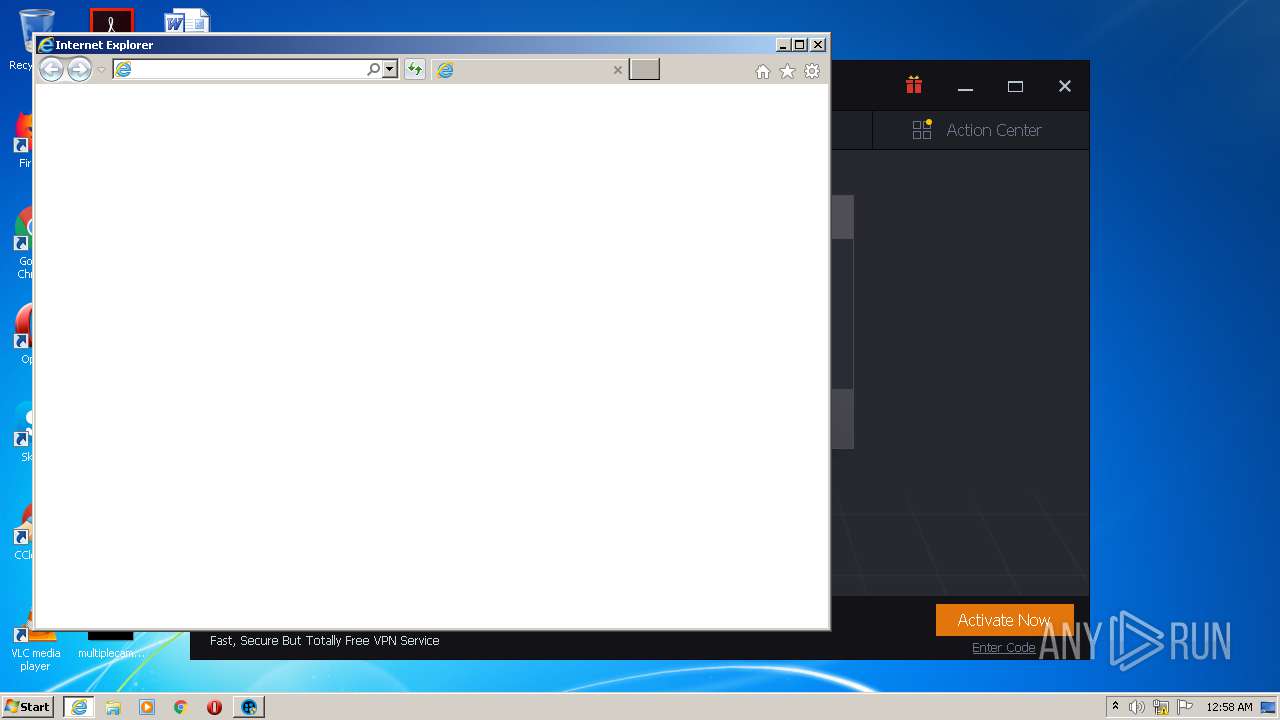Maximize the Internet Explorer window
This screenshot has width=1280, height=720.
pos(800,45)
